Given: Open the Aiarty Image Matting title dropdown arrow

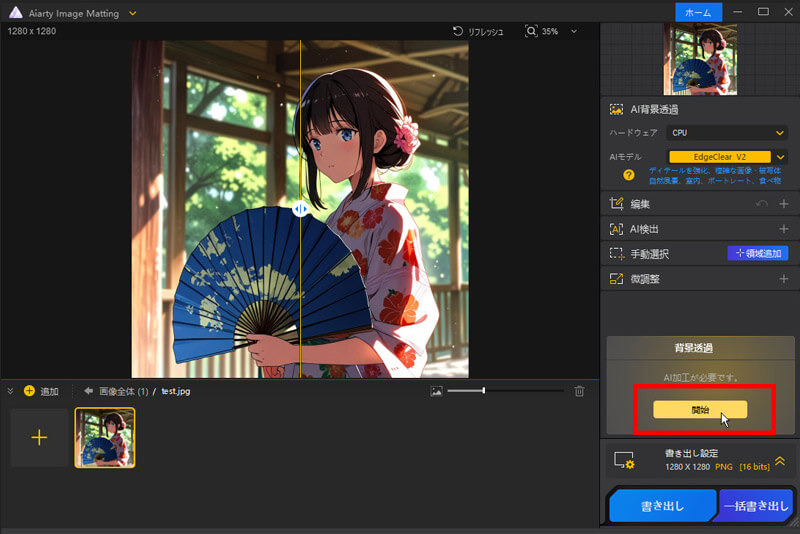Looking at the screenshot, I should tap(133, 13).
